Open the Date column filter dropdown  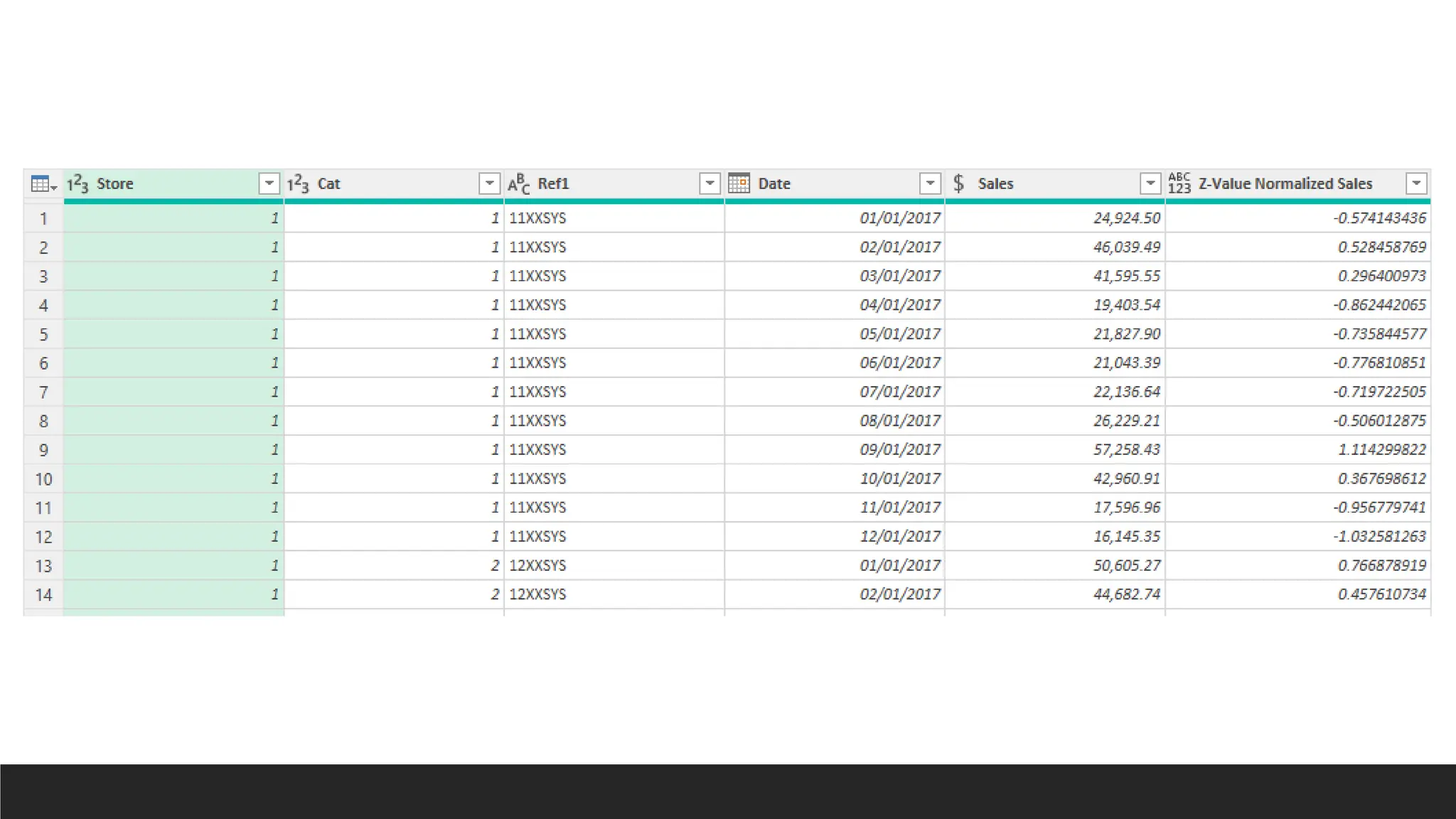click(x=930, y=183)
